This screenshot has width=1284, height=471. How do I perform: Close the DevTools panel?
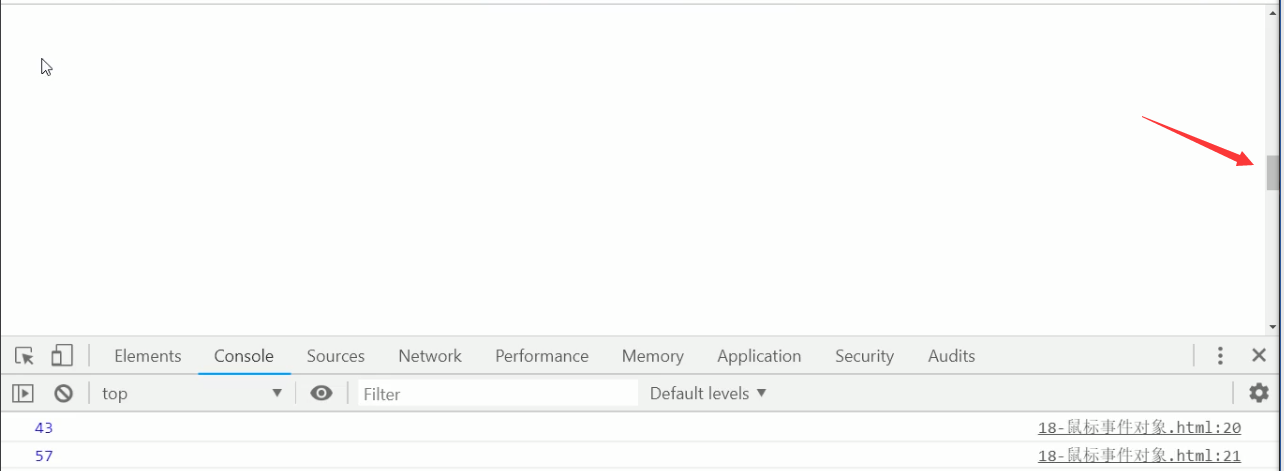1259,355
